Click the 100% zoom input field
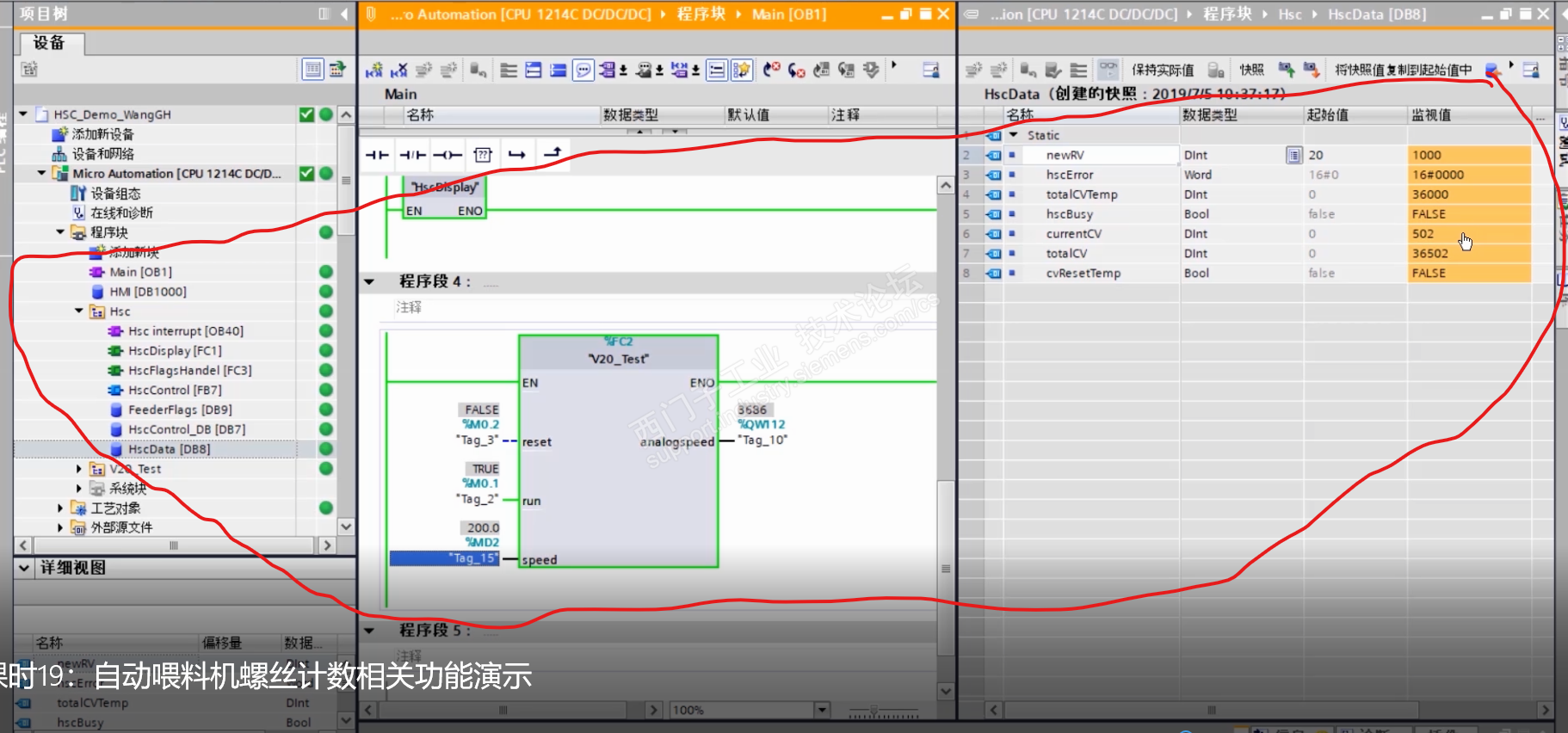Viewport: 1568px width, 733px height. tap(741, 710)
